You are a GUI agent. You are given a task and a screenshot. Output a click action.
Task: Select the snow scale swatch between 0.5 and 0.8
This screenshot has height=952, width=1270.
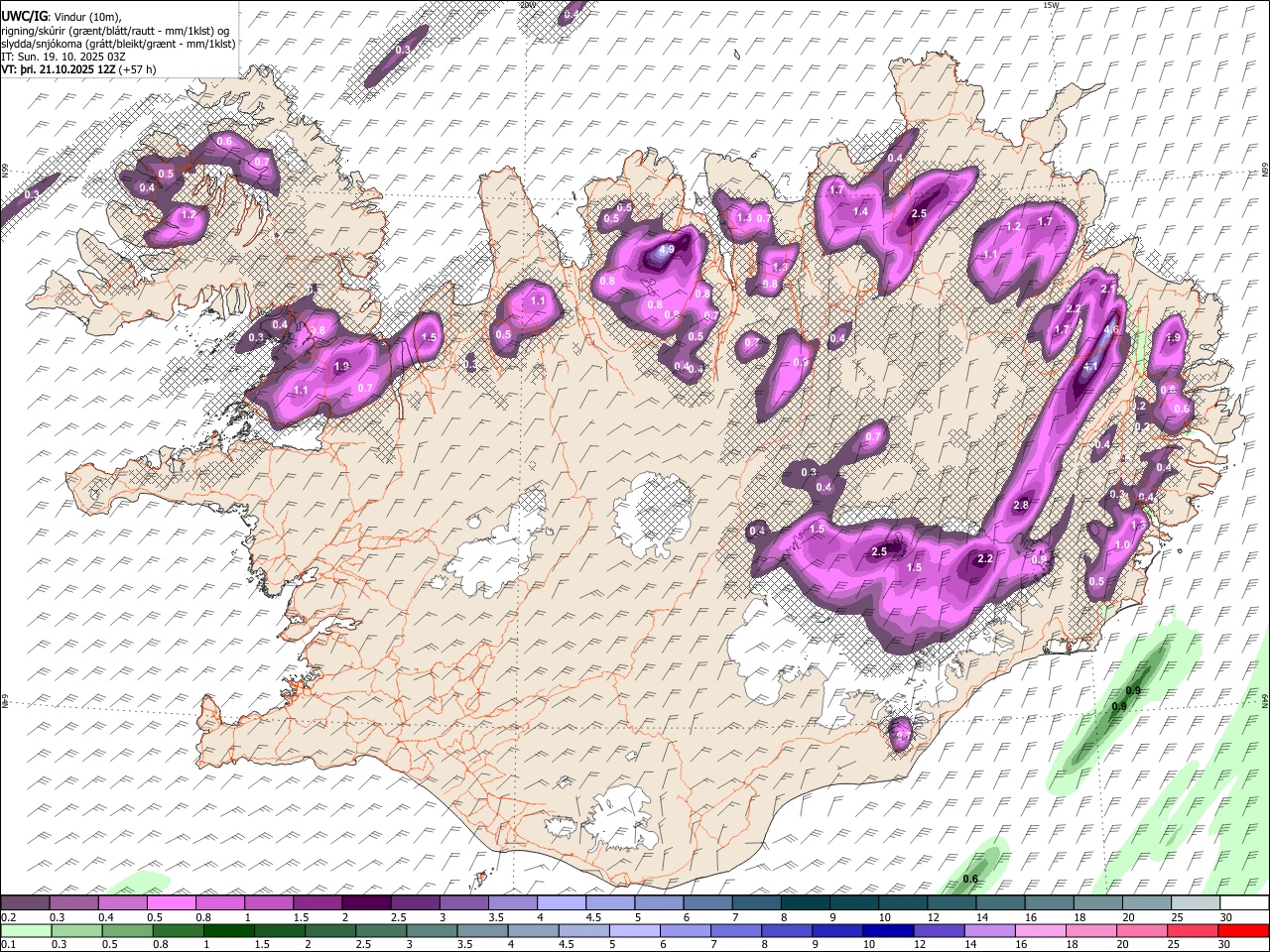pos(172,903)
